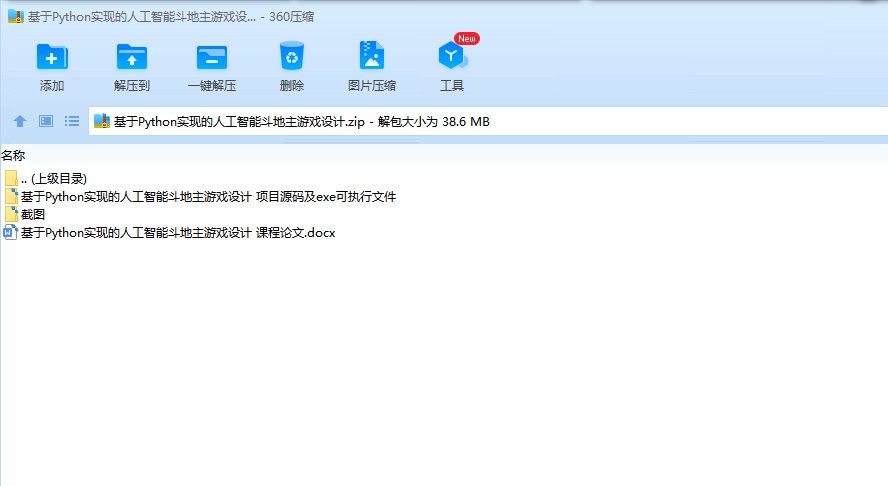Click the New badge on 工具
Screen dimensions: 888x486
point(467,39)
